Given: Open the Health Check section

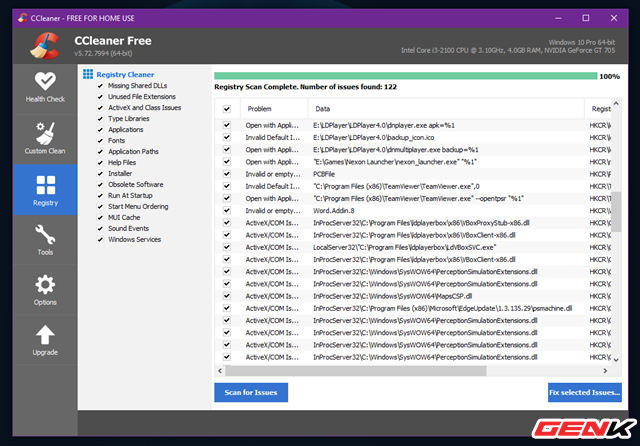Looking at the screenshot, I should pos(38,87).
